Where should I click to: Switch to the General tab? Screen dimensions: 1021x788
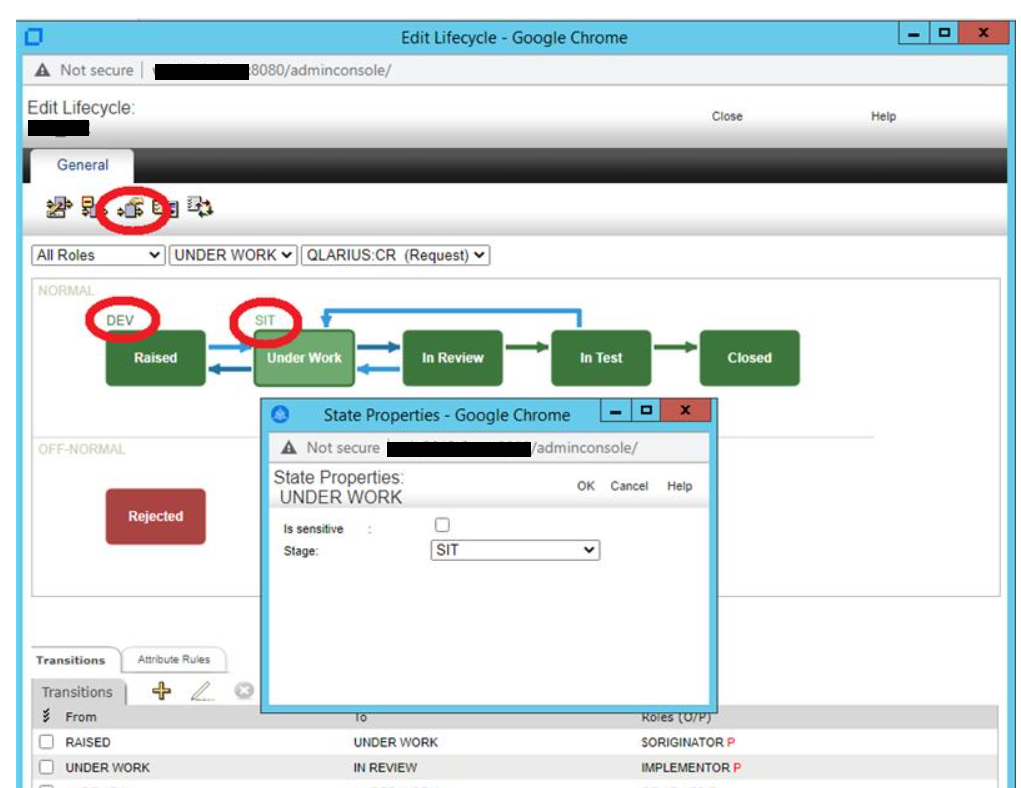tap(83, 165)
